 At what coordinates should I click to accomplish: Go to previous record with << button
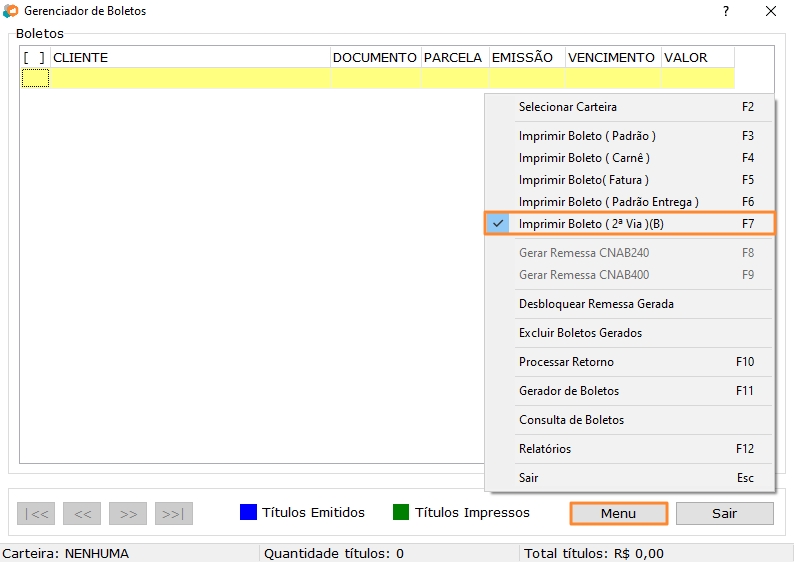coord(82,513)
